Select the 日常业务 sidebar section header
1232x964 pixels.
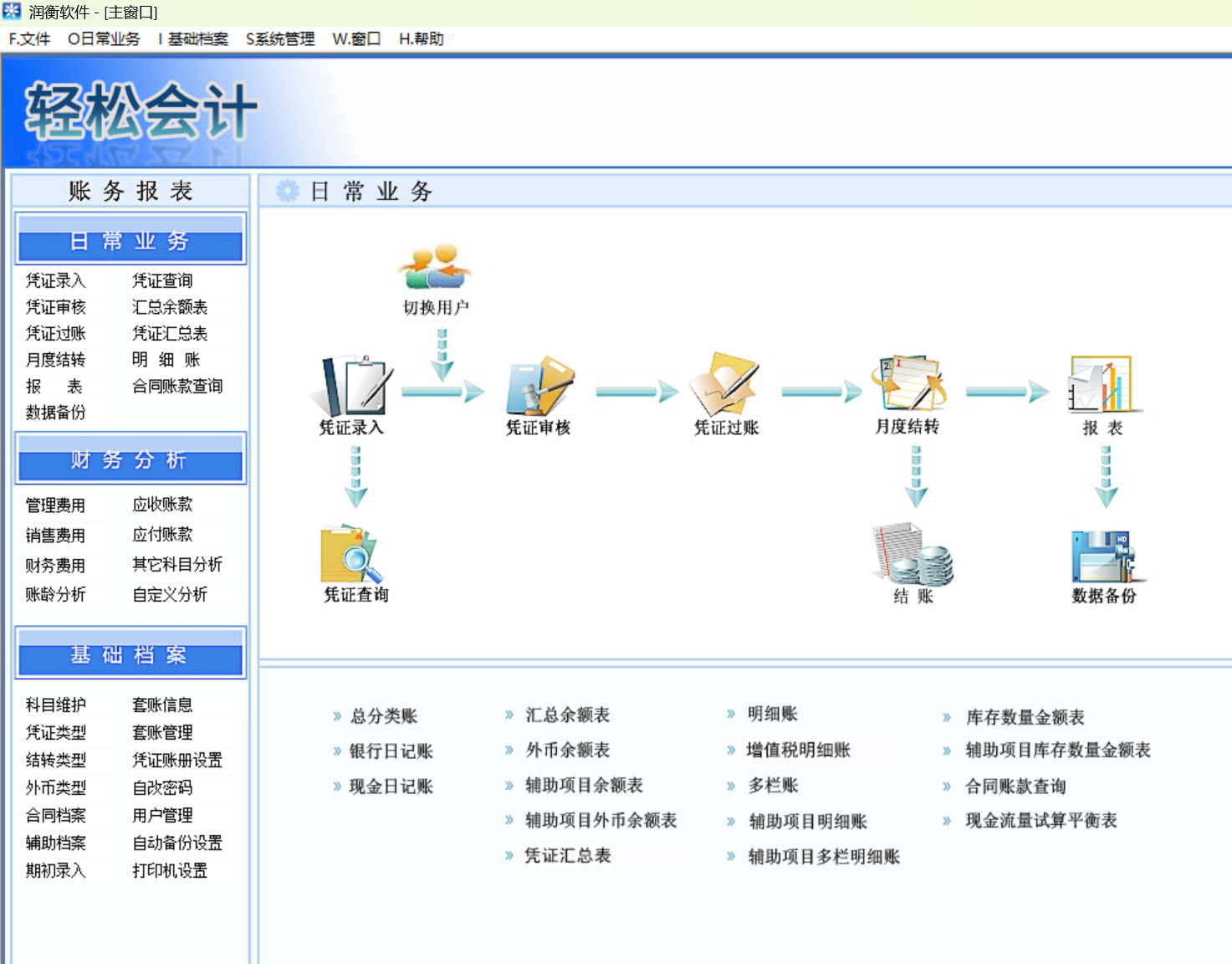[x=130, y=239]
